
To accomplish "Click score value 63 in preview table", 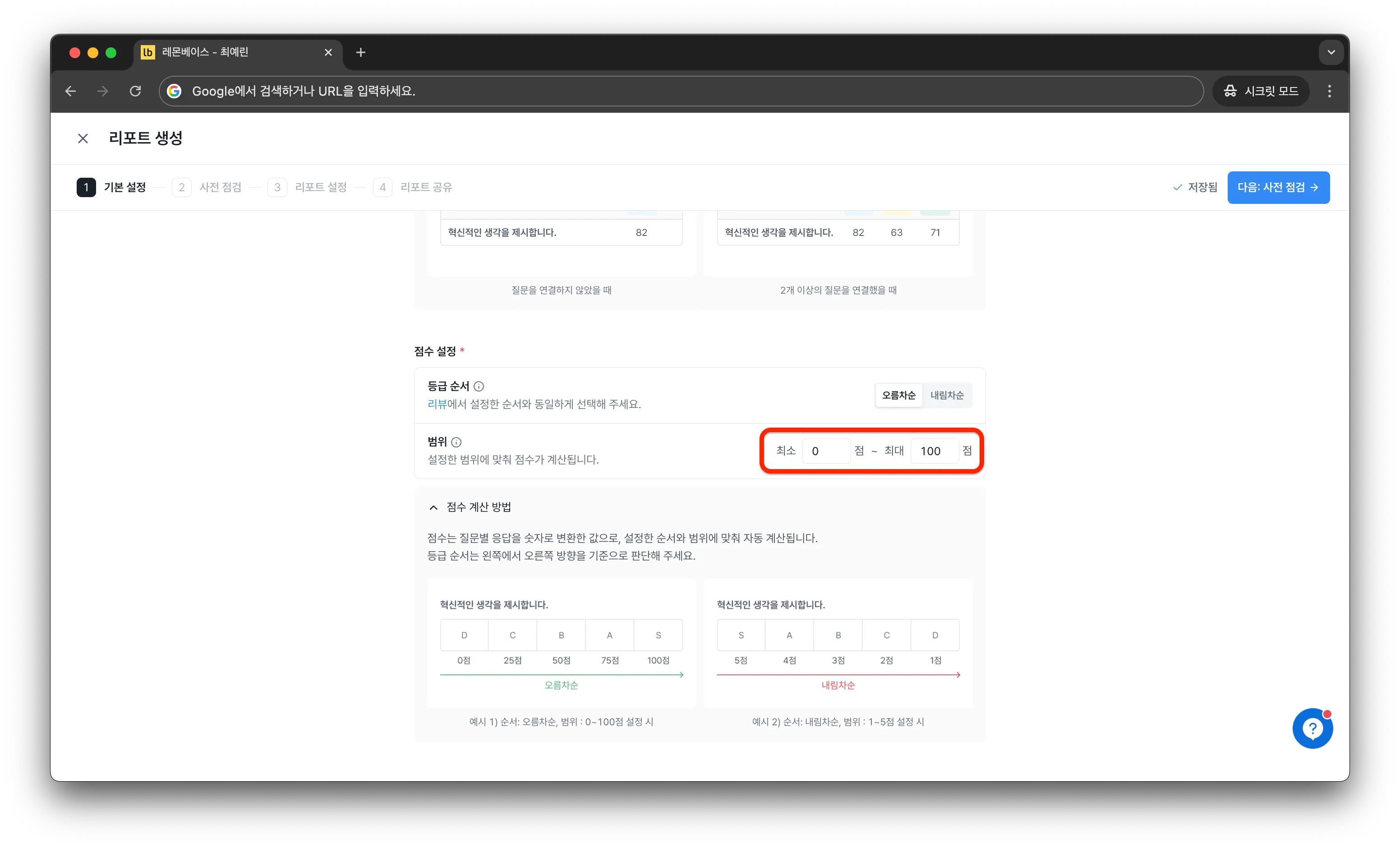I will coord(897,232).
